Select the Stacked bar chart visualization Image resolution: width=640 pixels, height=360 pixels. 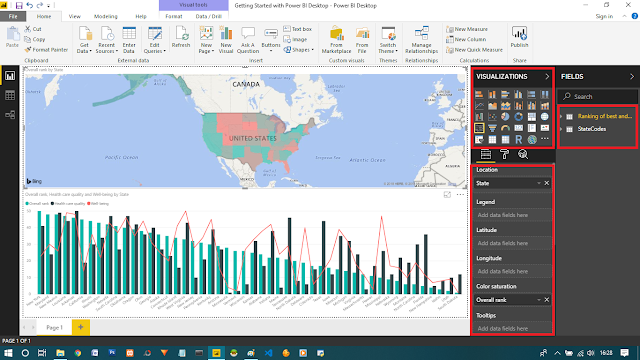click(479, 95)
